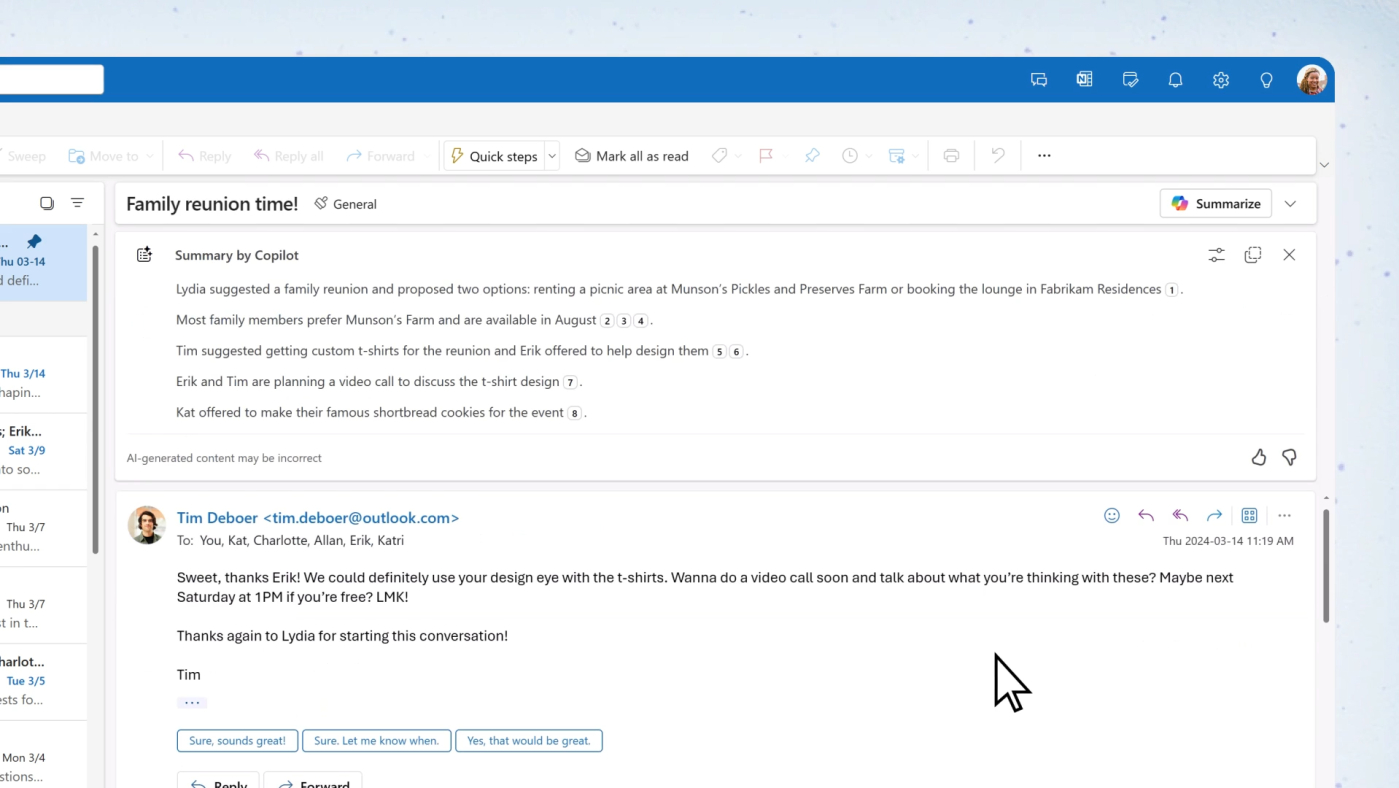Click the Summarize button
1399x788 pixels.
(1216, 204)
